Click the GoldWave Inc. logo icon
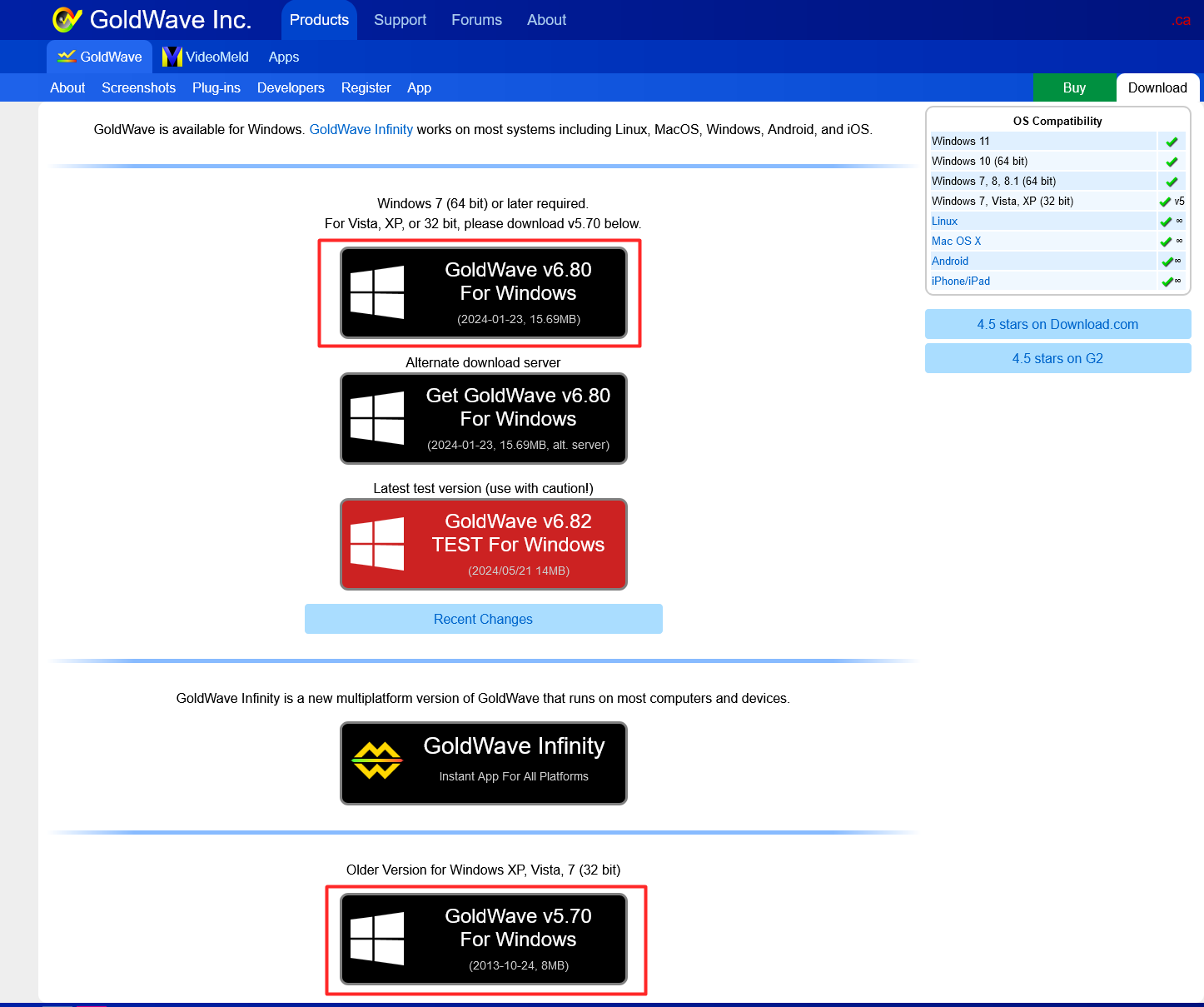This screenshot has width=1204, height=1007. point(67,19)
